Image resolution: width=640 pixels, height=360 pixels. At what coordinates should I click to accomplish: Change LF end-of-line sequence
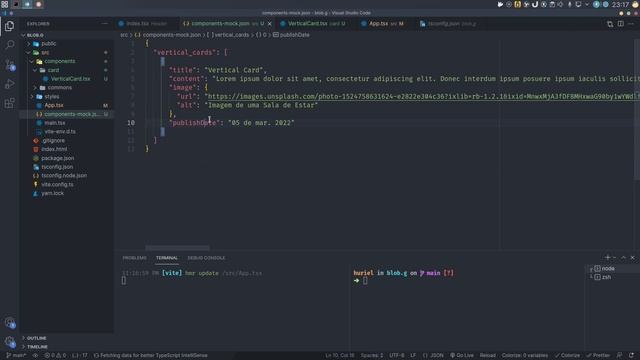413,355
